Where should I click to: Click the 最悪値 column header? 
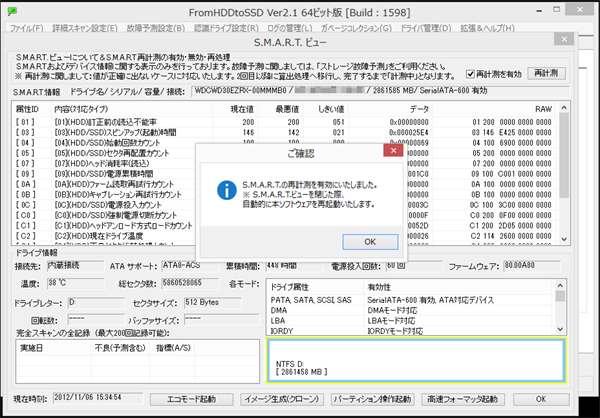click(x=280, y=109)
